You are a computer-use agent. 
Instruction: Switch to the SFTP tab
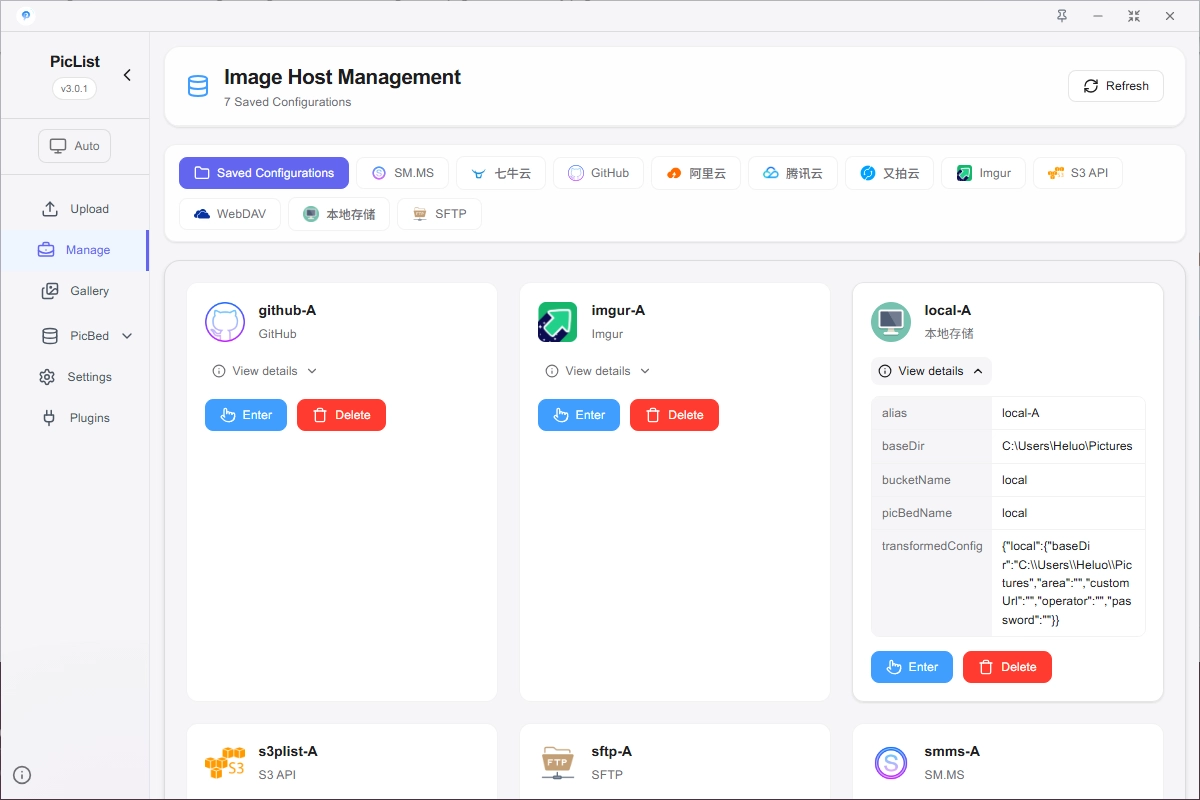[x=439, y=214]
